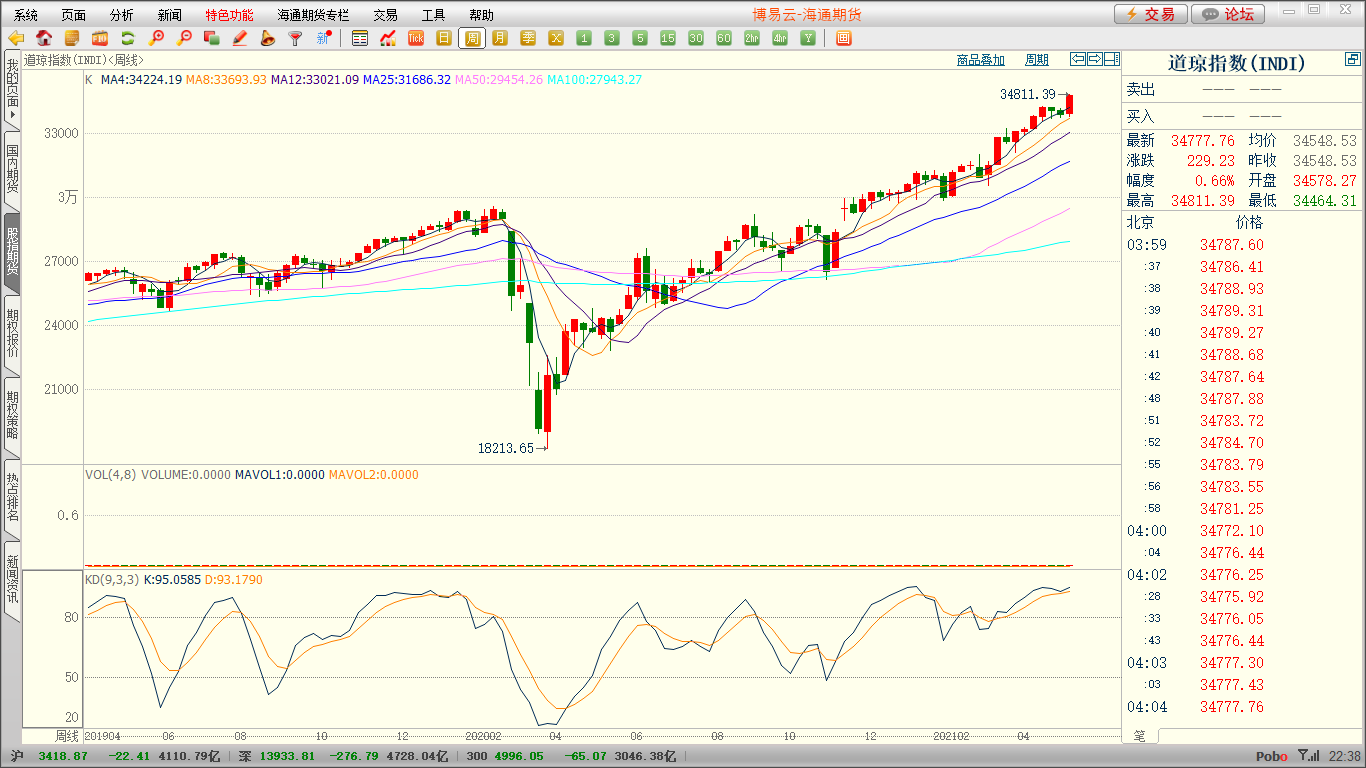The width and height of the screenshot is (1366, 768).
Task: Select the 5-minute period button
Action: pos(640,38)
